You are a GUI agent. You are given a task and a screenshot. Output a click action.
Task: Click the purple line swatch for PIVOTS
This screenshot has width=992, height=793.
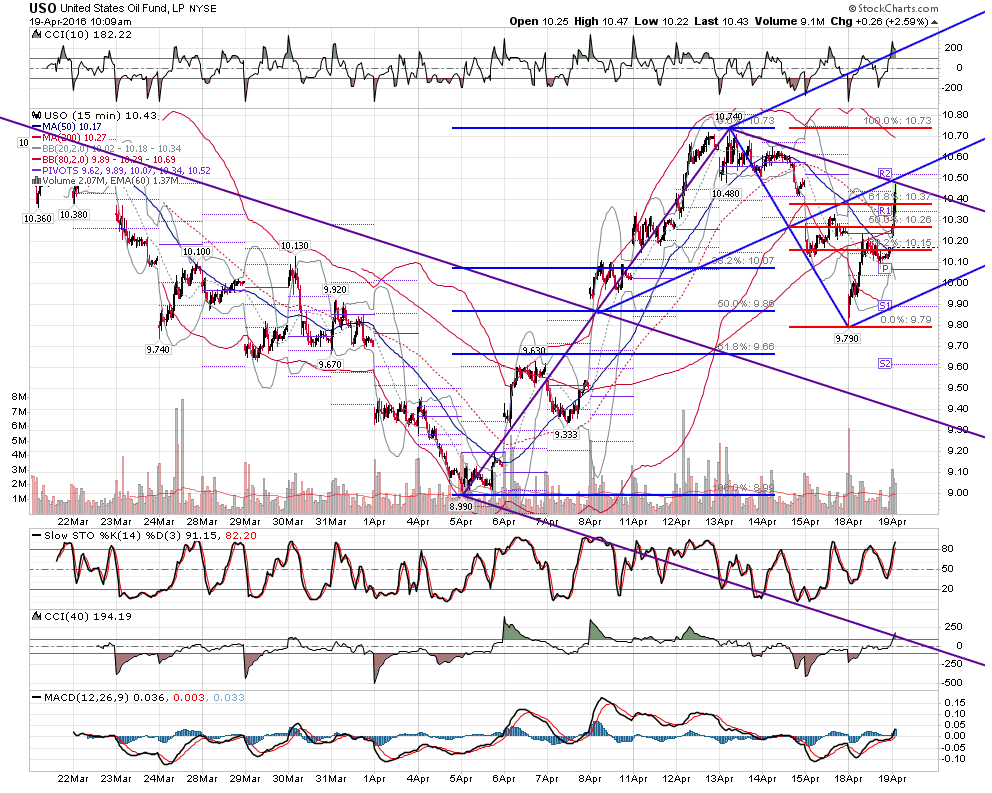[x=37, y=171]
